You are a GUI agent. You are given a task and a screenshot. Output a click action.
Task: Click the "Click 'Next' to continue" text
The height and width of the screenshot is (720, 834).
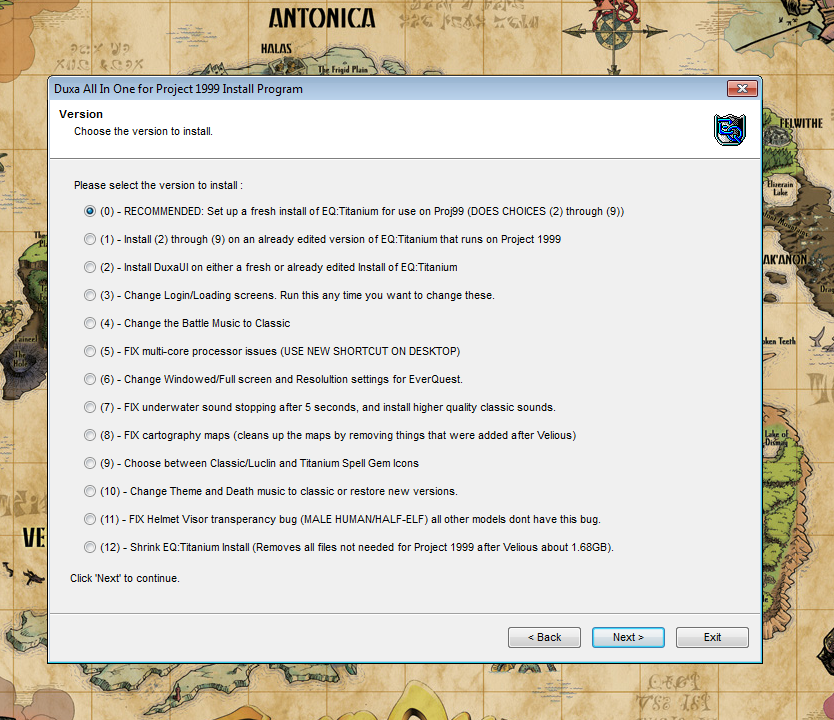click(125, 578)
